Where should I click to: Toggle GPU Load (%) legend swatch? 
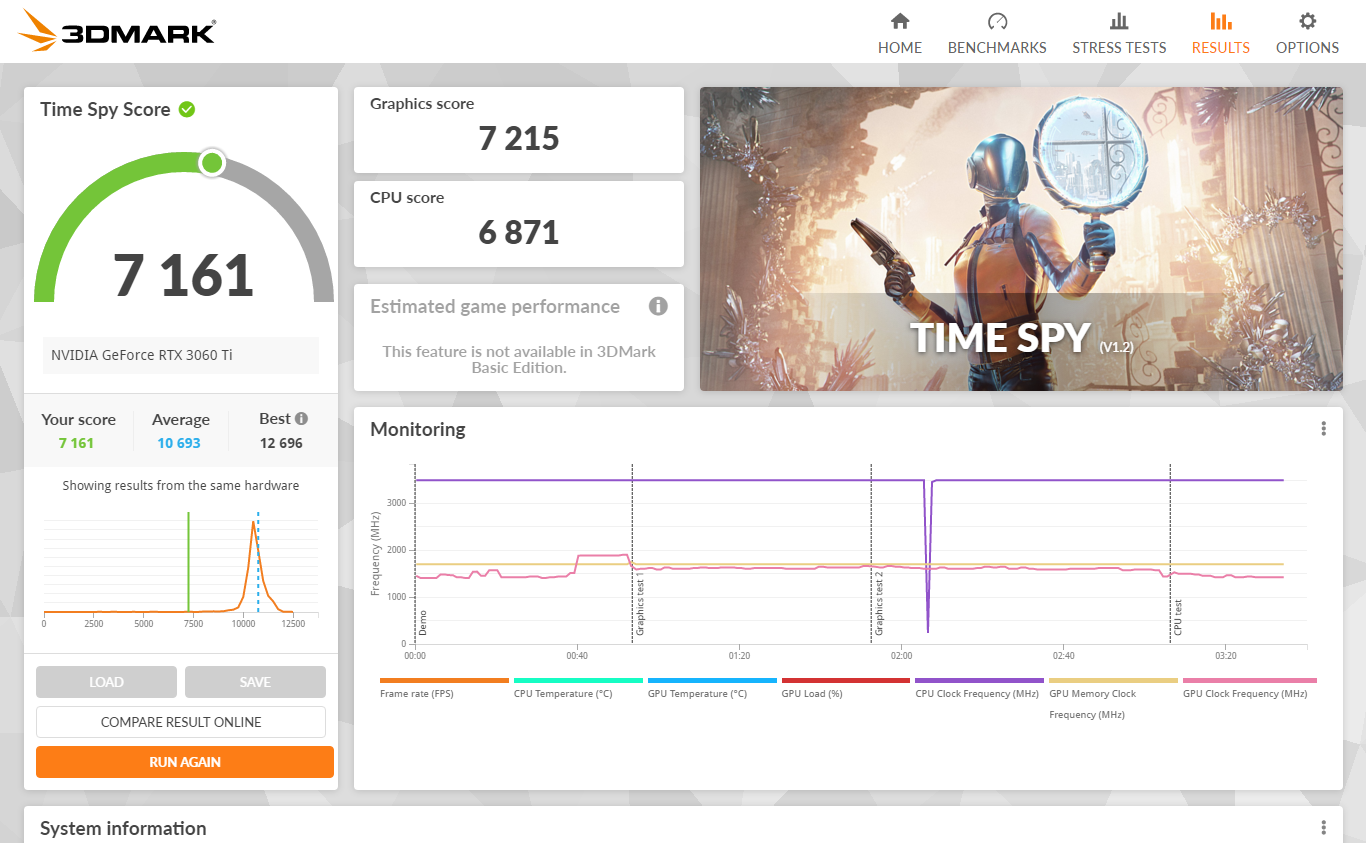point(847,681)
